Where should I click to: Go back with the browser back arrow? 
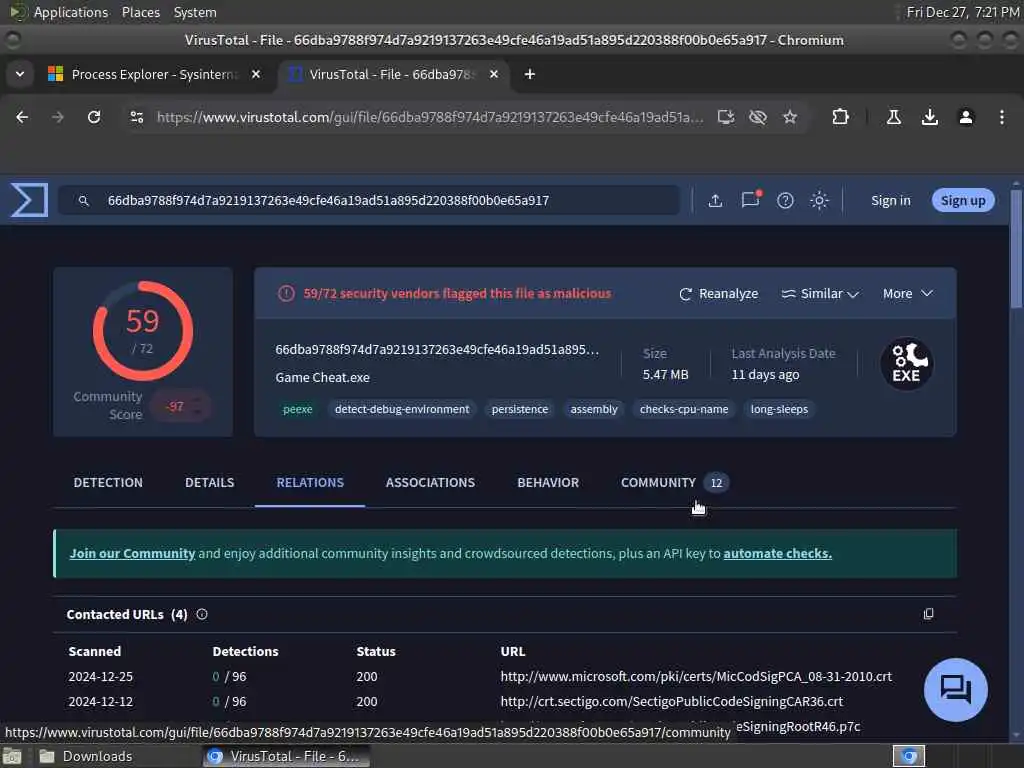22,117
